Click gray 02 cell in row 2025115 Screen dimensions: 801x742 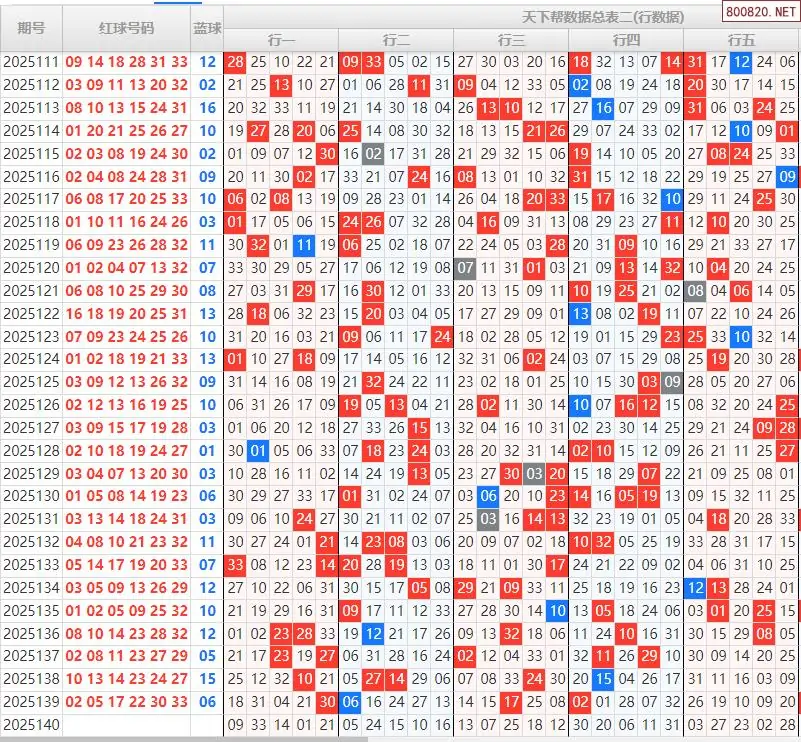point(373,154)
